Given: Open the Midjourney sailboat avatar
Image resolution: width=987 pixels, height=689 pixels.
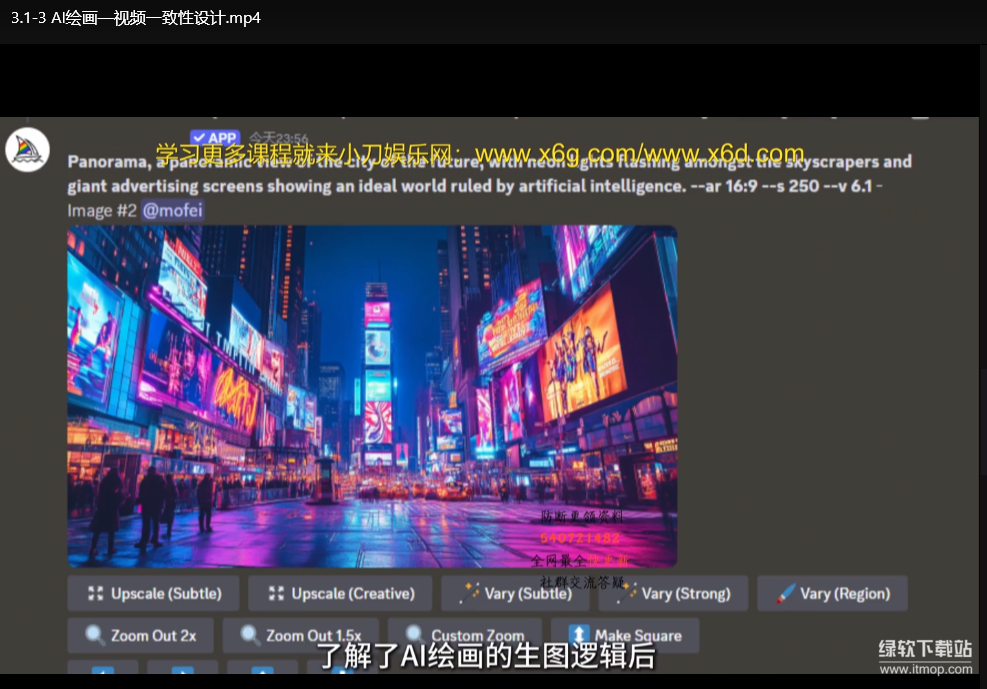Looking at the screenshot, I should click(x=27, y=150).
